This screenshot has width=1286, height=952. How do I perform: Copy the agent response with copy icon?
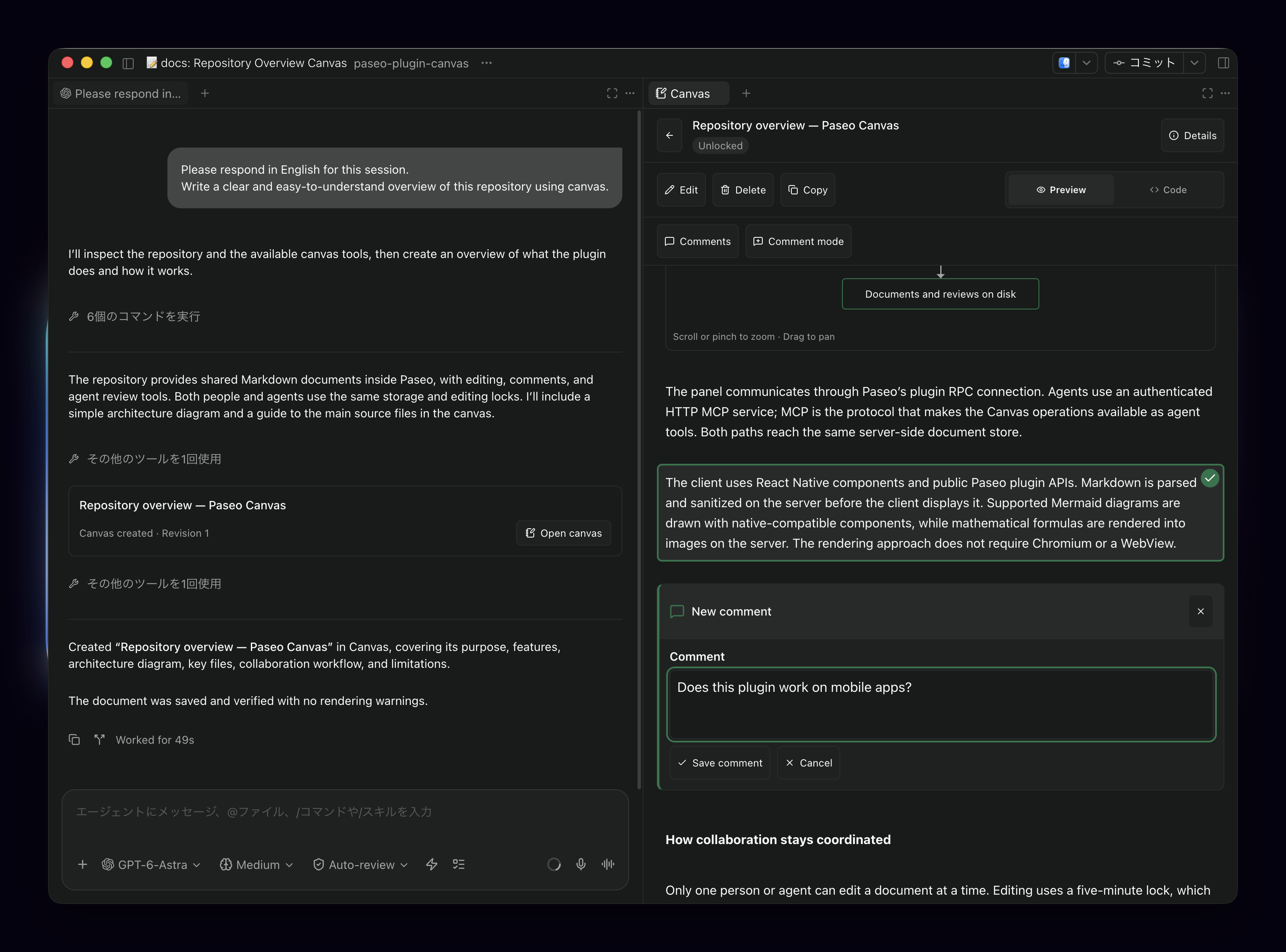tap(74, 740)
